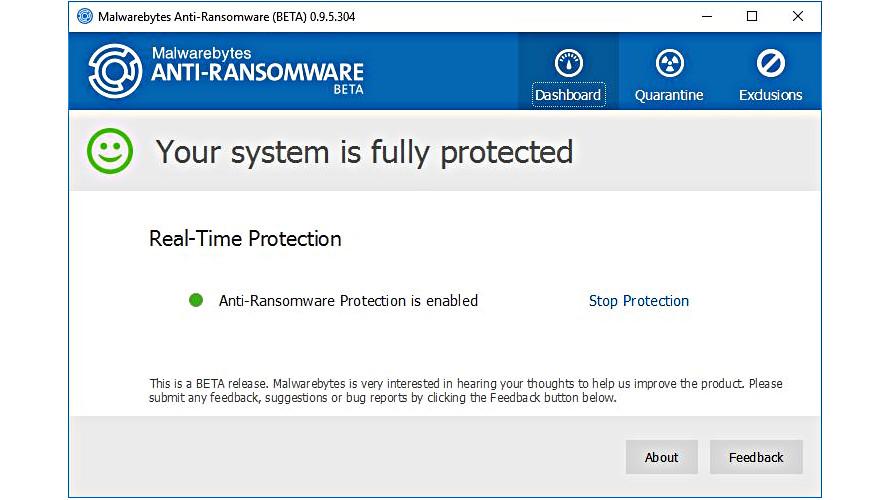The height and width of the screenshot is (500, 890).
Task: Close the Anti-Ransomware window
Action: click(798, 16)
